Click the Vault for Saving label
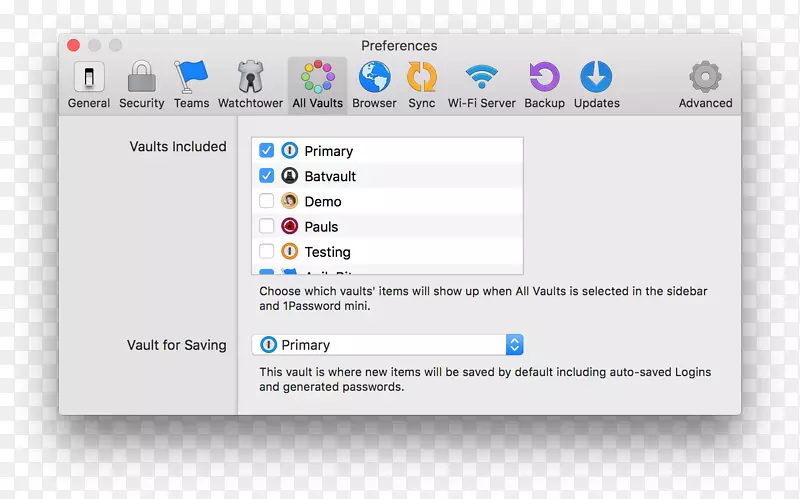800x499 pixels. pos(177,345)
